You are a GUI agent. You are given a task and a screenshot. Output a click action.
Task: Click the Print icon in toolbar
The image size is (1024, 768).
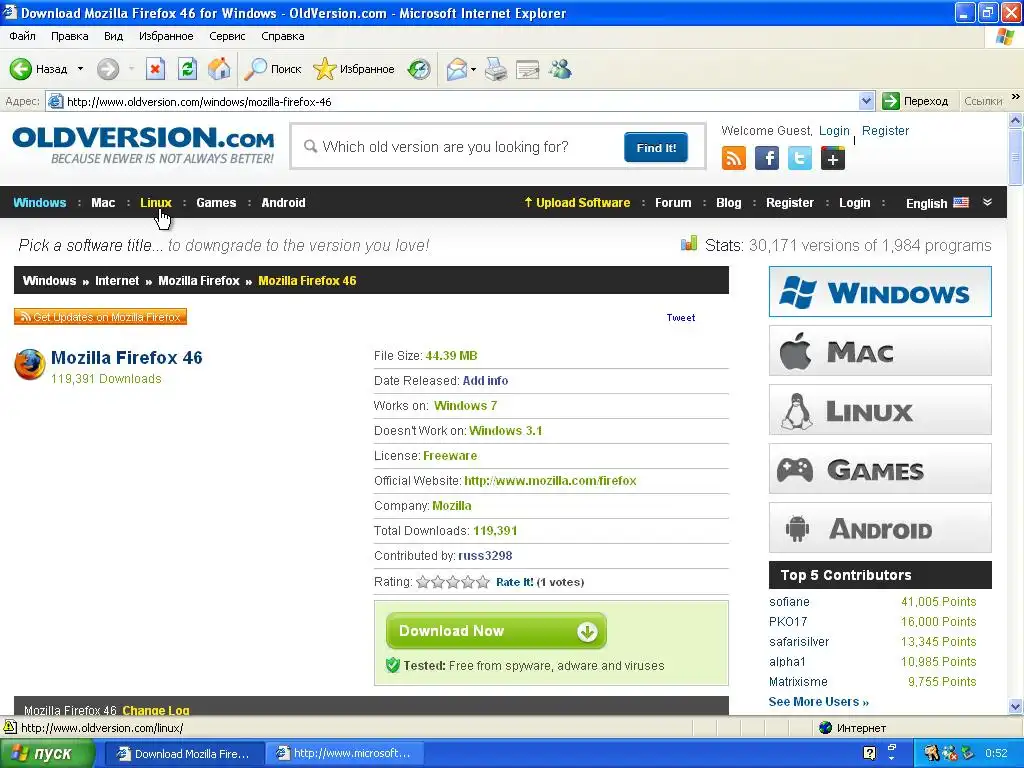[496, 69]
